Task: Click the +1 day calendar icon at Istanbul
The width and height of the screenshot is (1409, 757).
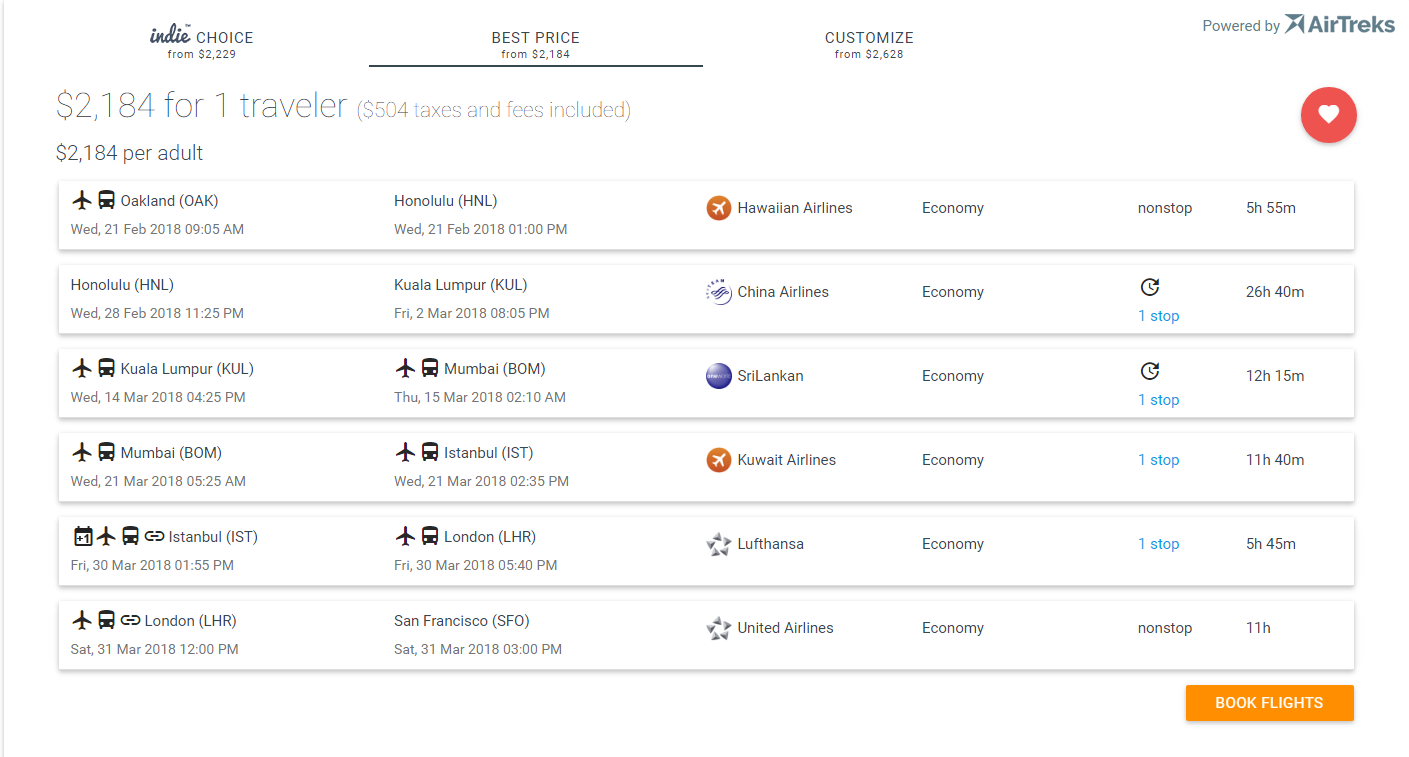Action: (x=83, y=537)
